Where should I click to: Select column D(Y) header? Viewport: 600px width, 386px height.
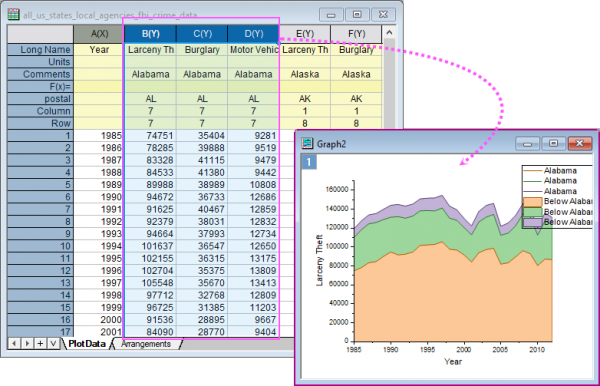(253, 34)
